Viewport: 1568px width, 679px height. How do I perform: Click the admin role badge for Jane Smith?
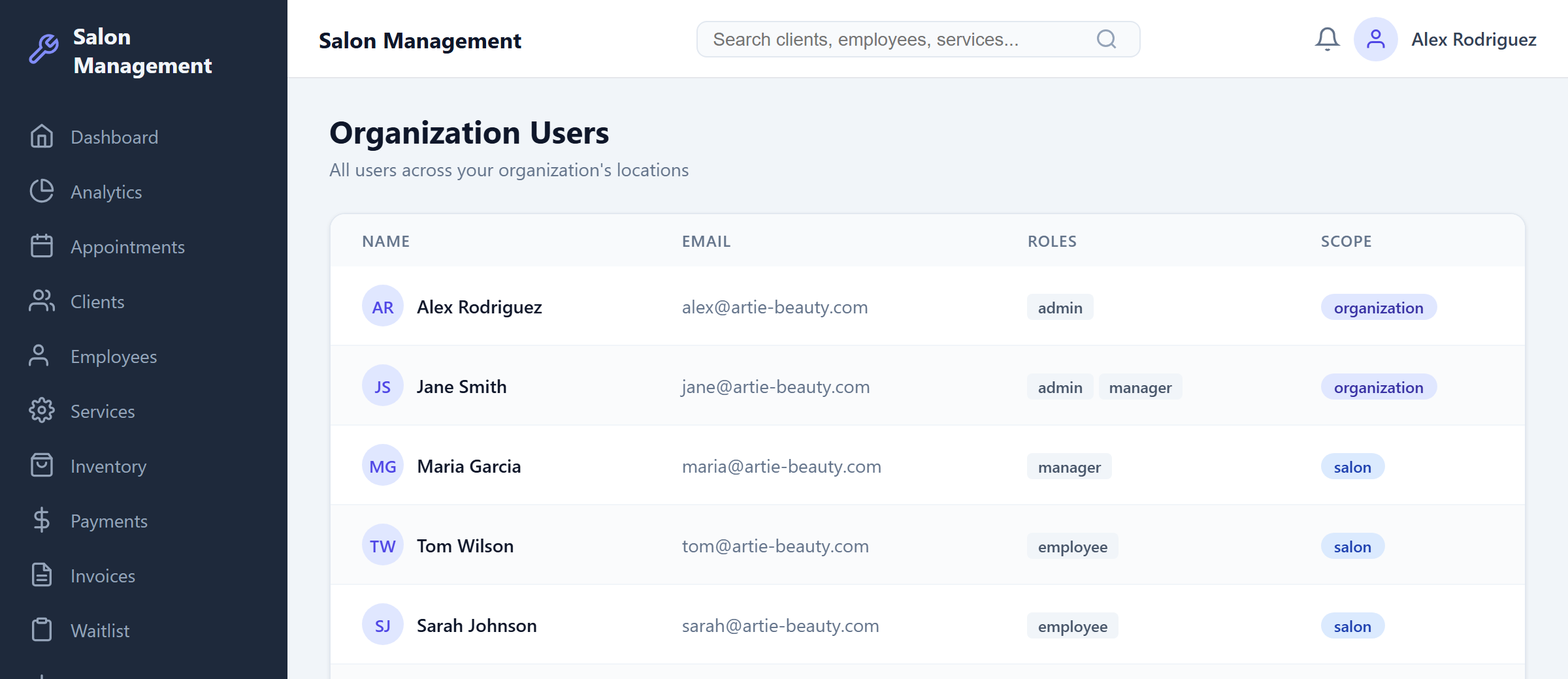tap(1060, 387)
